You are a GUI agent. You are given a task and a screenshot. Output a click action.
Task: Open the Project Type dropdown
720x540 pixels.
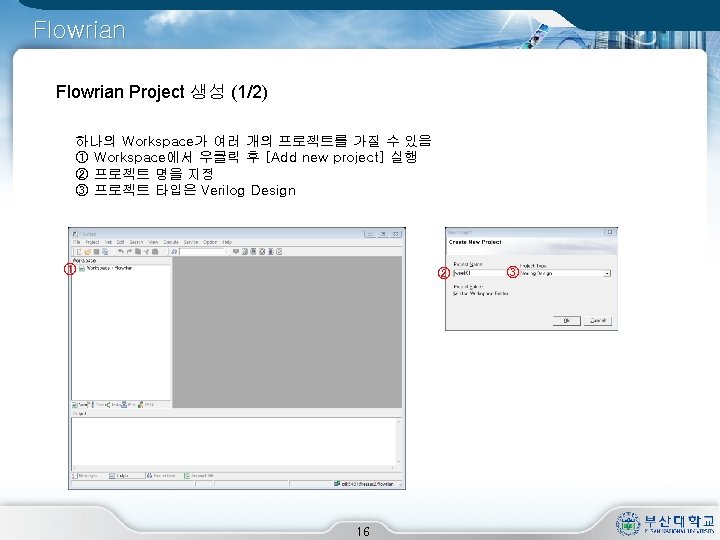point(608,274)
